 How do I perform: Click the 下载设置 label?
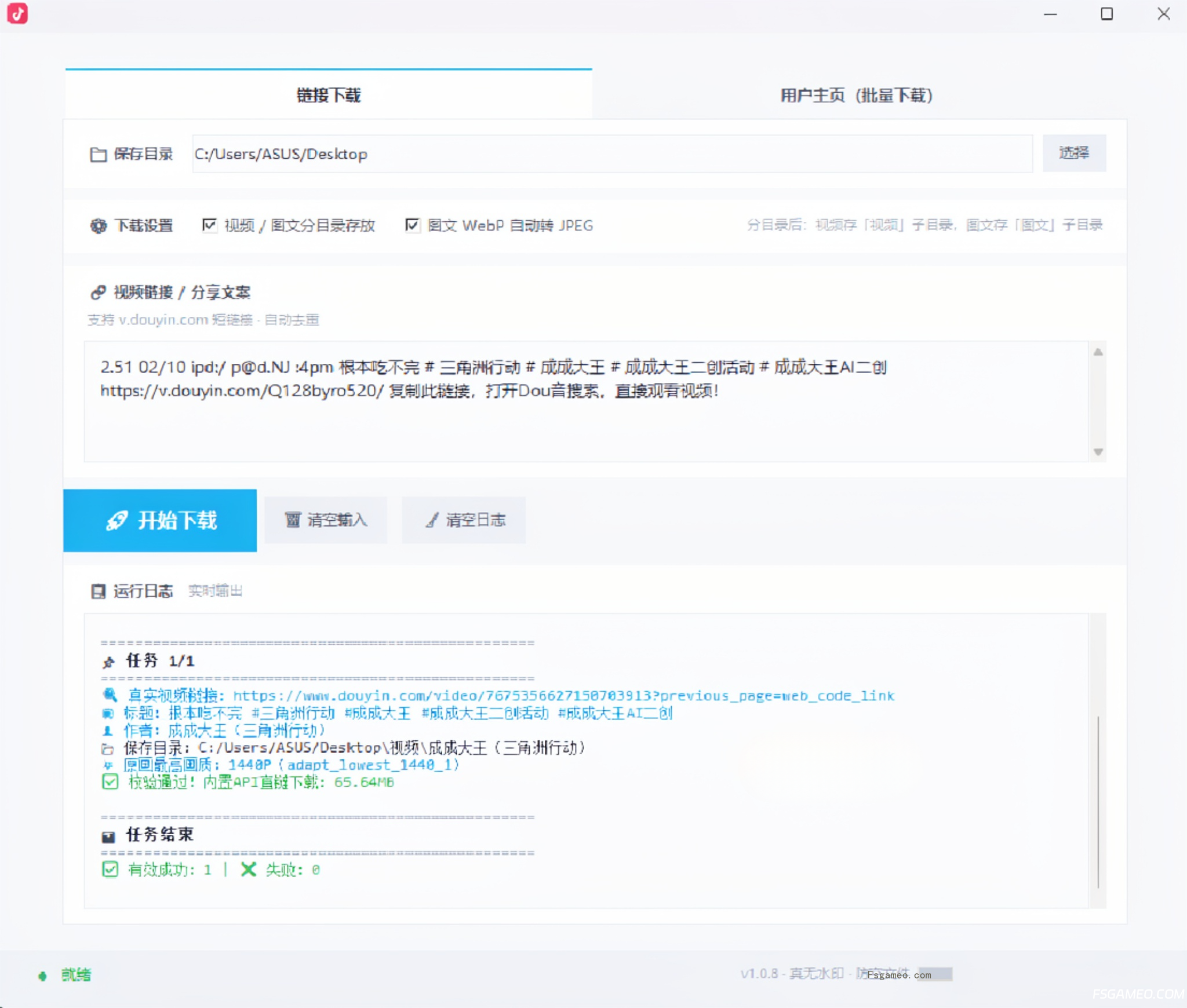(x=144, y=225)
